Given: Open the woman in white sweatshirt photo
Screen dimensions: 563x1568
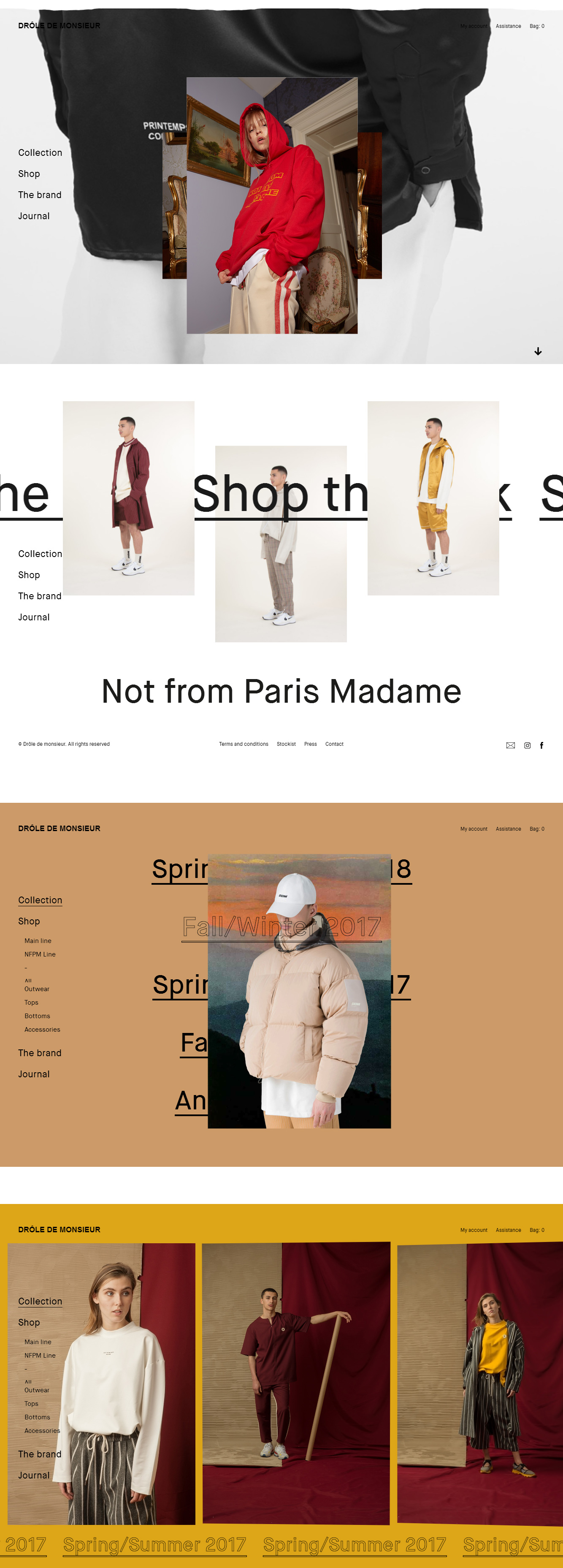Looking at the screenshot, I should pyautogui.click(x=102, y=1383).
